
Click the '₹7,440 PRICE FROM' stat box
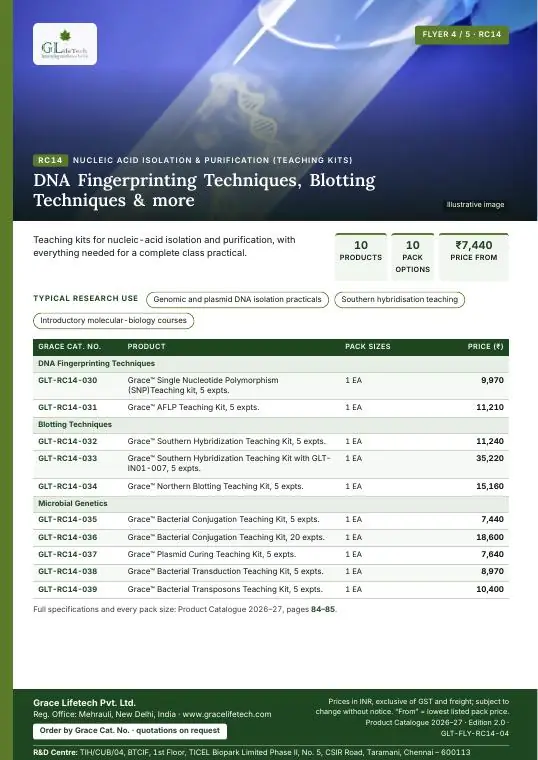[474, 257]
